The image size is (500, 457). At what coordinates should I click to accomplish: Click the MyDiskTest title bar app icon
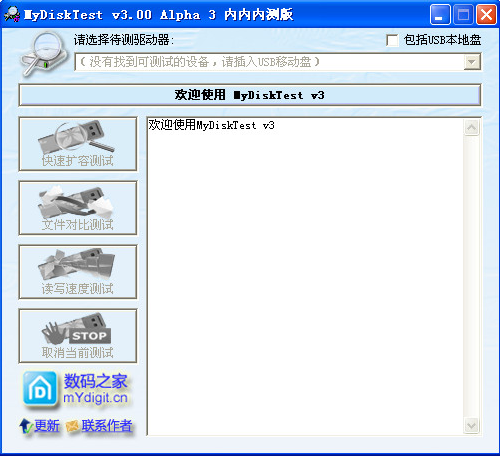point(12,15)
